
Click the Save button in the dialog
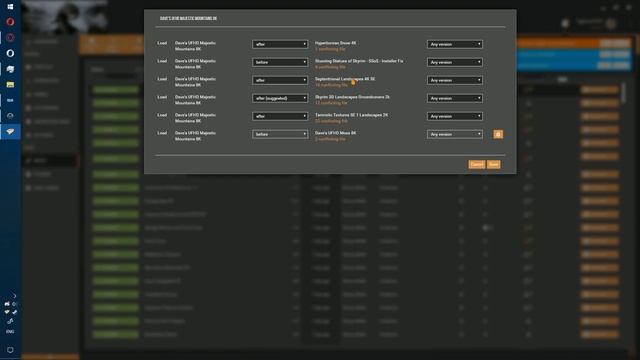click(x=493, y=164)
